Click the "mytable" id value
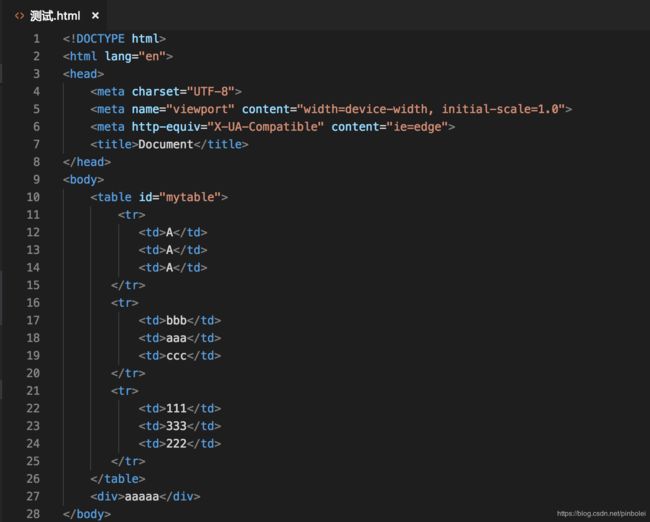Viewport: 650px width, 522px height. point(190,197)
